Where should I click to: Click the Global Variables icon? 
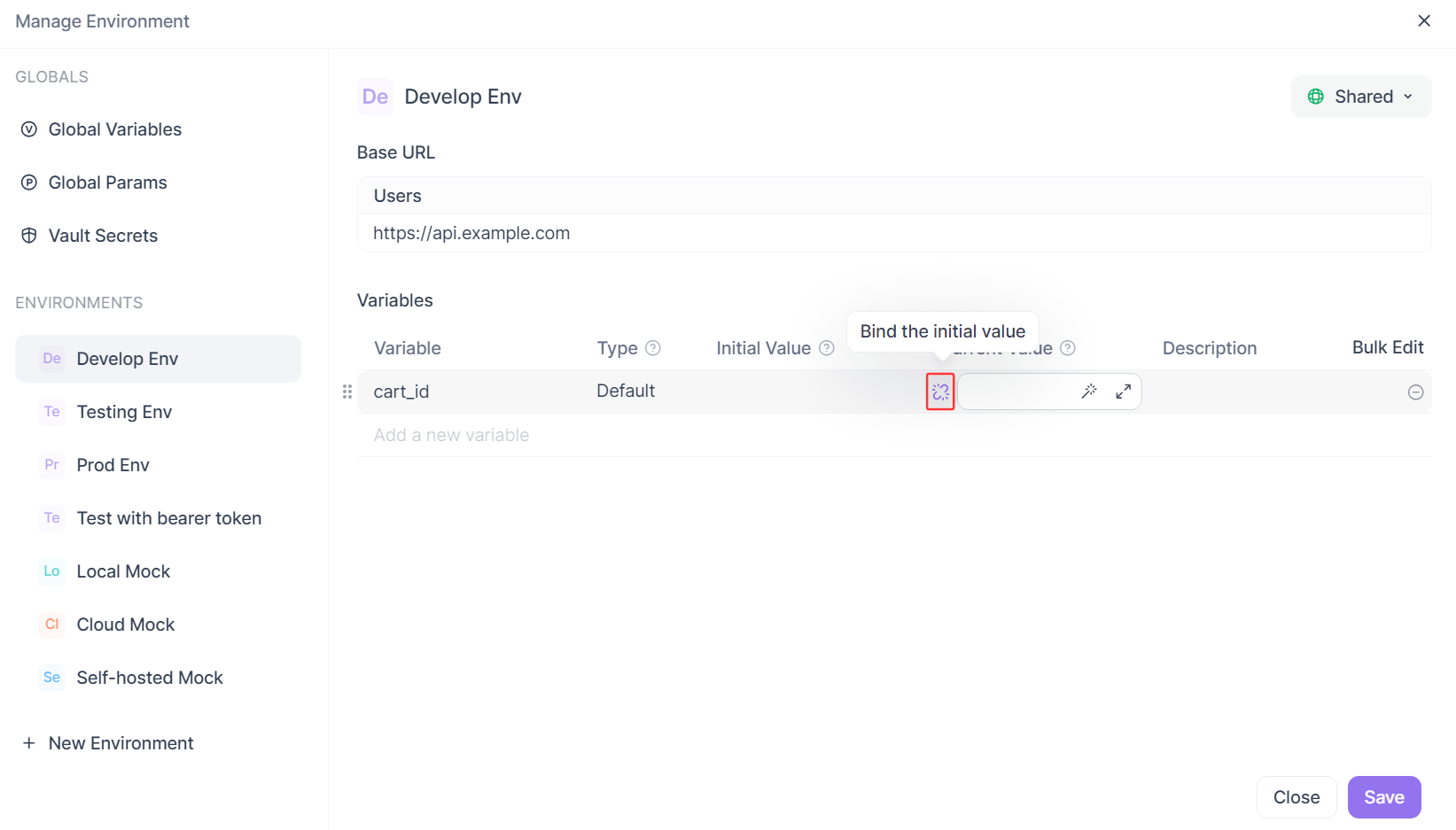point(29,129)
